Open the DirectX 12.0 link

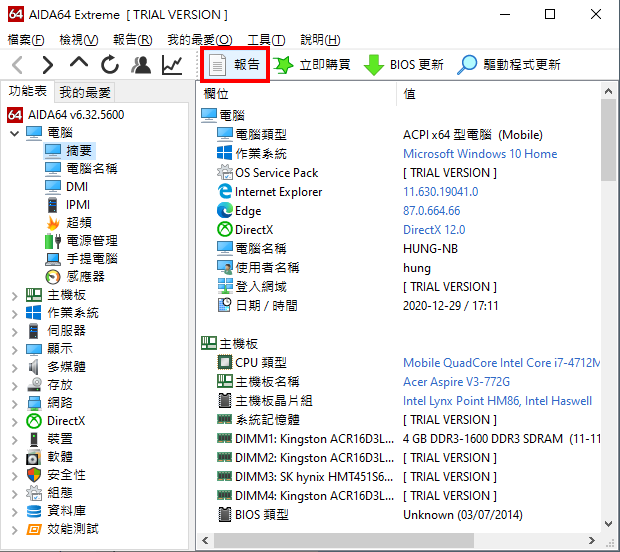pos(434,230)
